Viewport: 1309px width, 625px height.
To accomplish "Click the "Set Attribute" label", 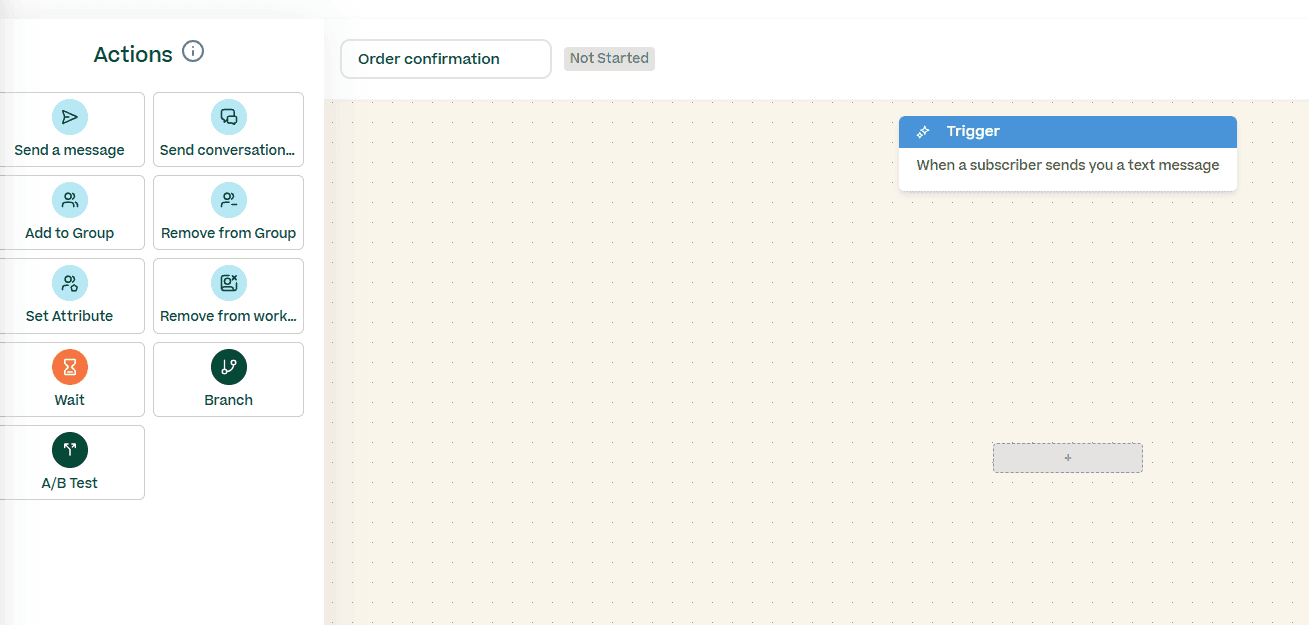I will (x=70, y=316).
